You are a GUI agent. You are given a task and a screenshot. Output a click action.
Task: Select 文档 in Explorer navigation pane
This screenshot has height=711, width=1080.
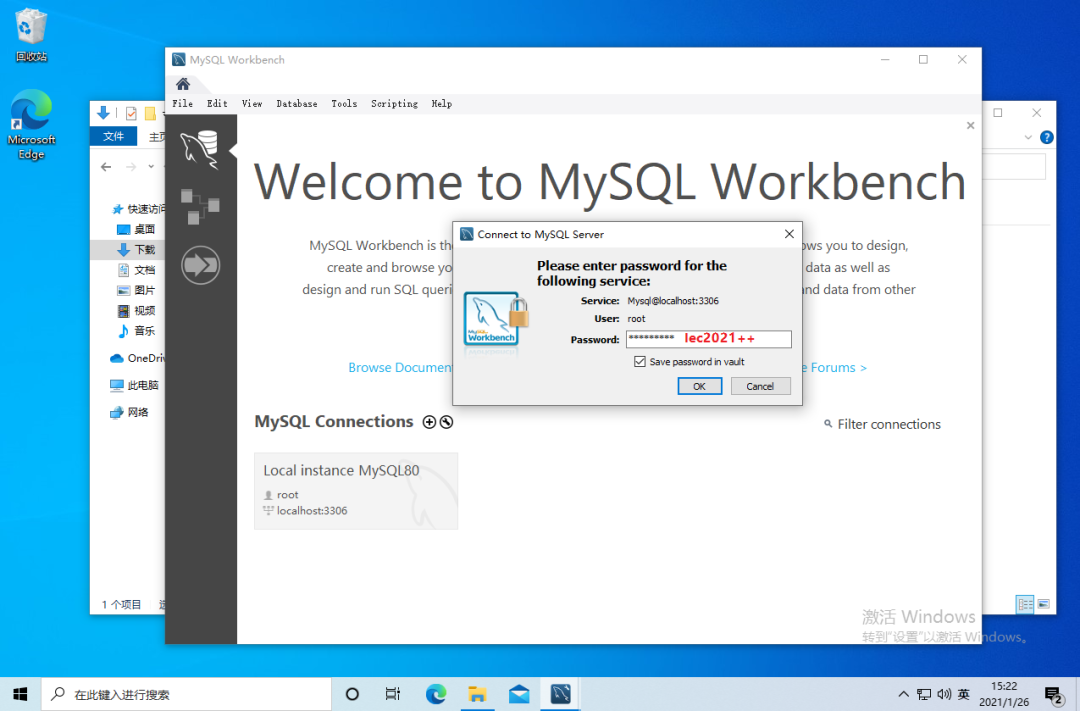coord(136,270)
